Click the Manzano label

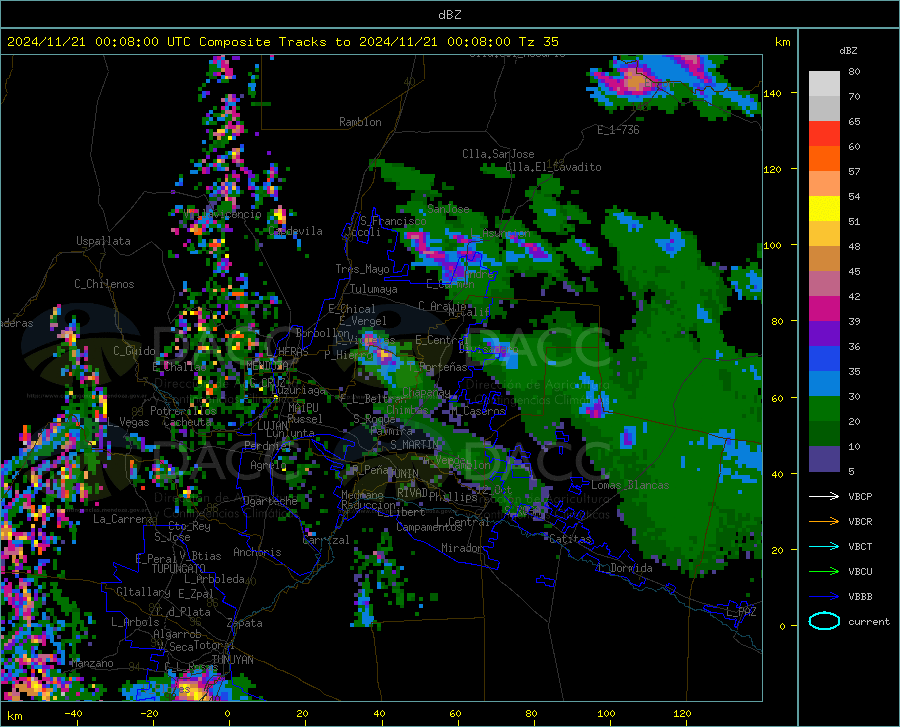coord(92,663)
